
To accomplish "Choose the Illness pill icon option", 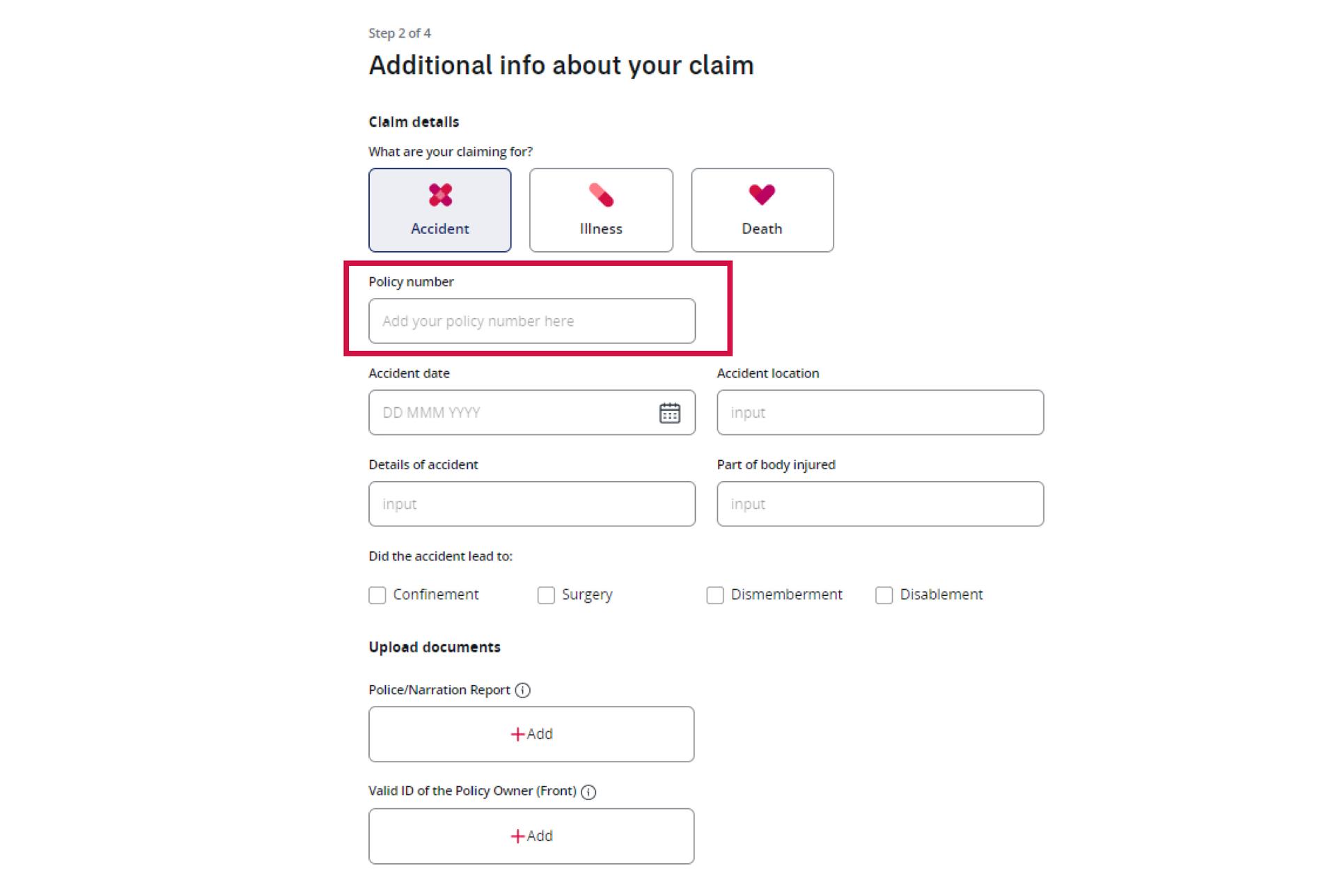I will pos(601,195).
